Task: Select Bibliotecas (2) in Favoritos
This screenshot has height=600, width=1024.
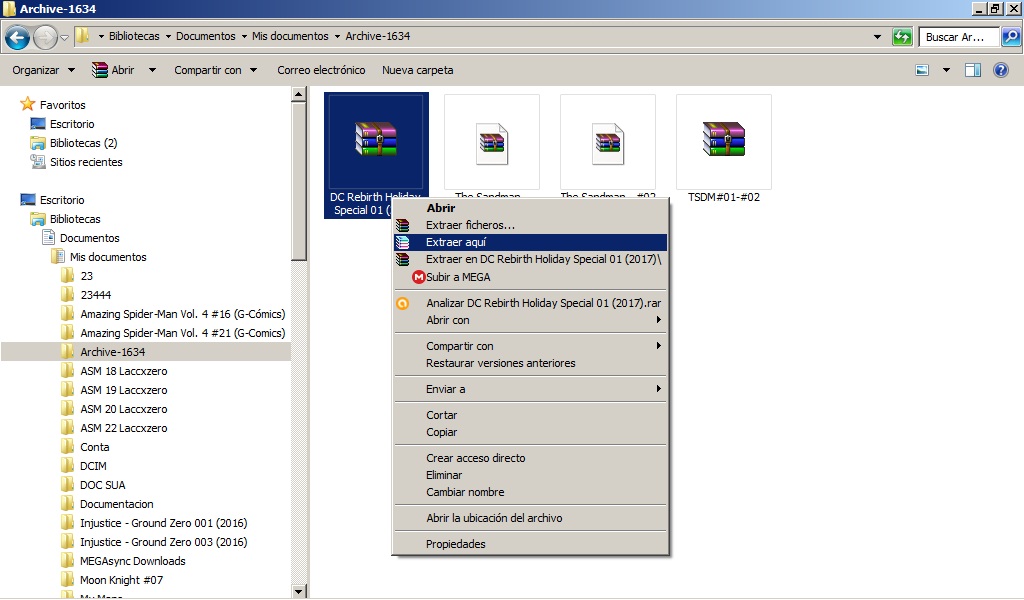Action: pyautogui.click(x=84, y=142)
